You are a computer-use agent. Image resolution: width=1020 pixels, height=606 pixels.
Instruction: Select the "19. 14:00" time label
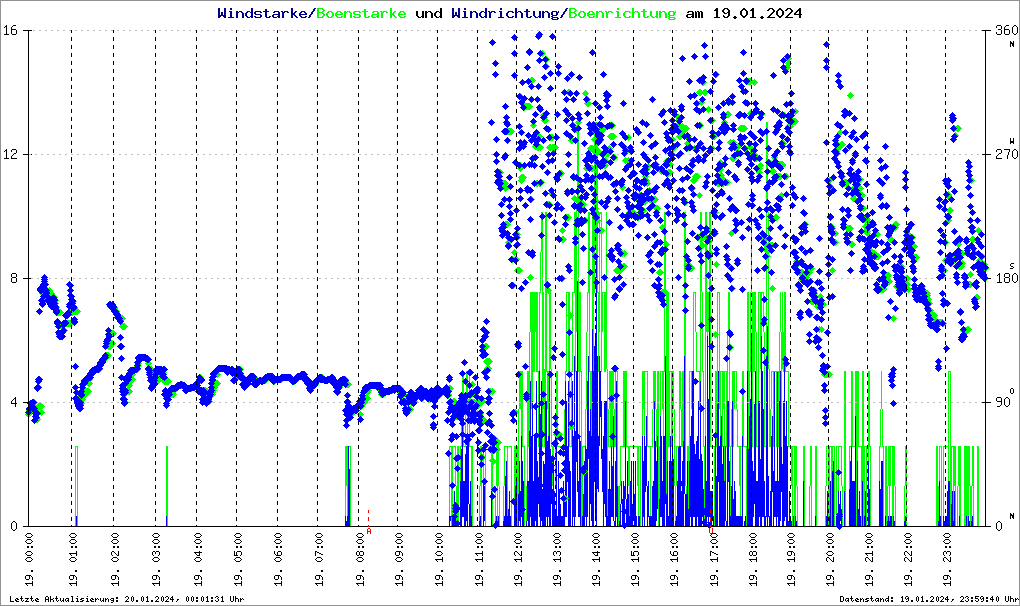(x=596, y=559)
